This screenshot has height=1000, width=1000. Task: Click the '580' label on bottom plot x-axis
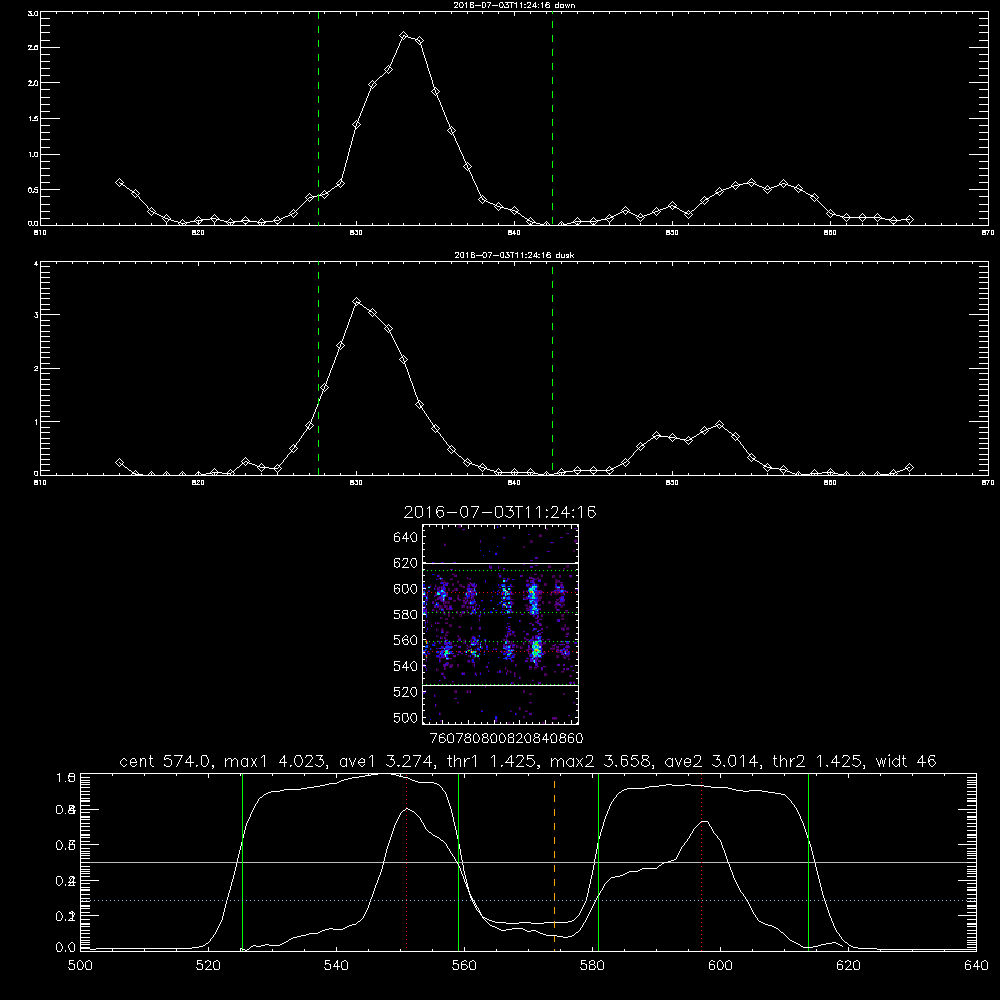coord(592,966)
